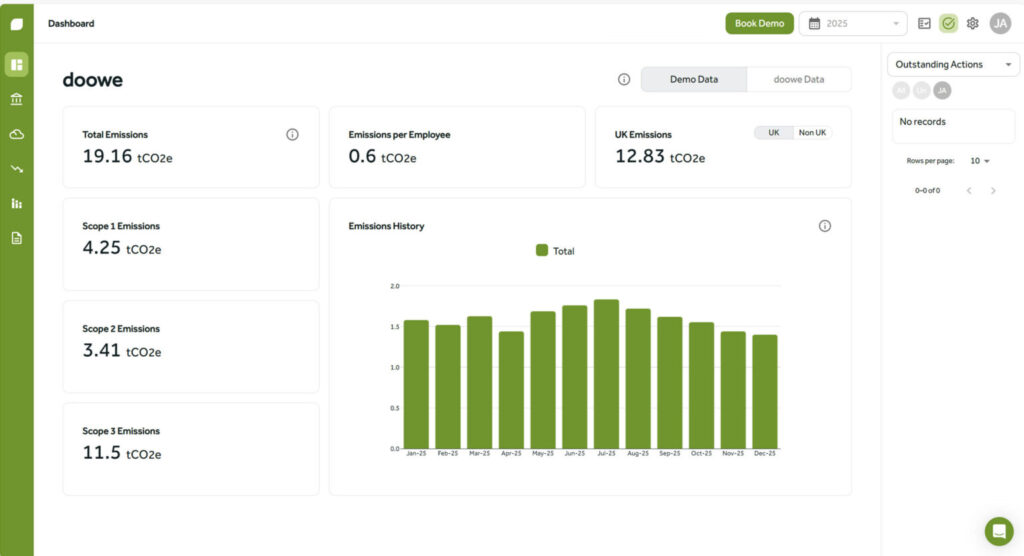Click the Jul-25 bar in Emissions History
The height and width of the screenshot is (556, 1024).
coord(606,374)
